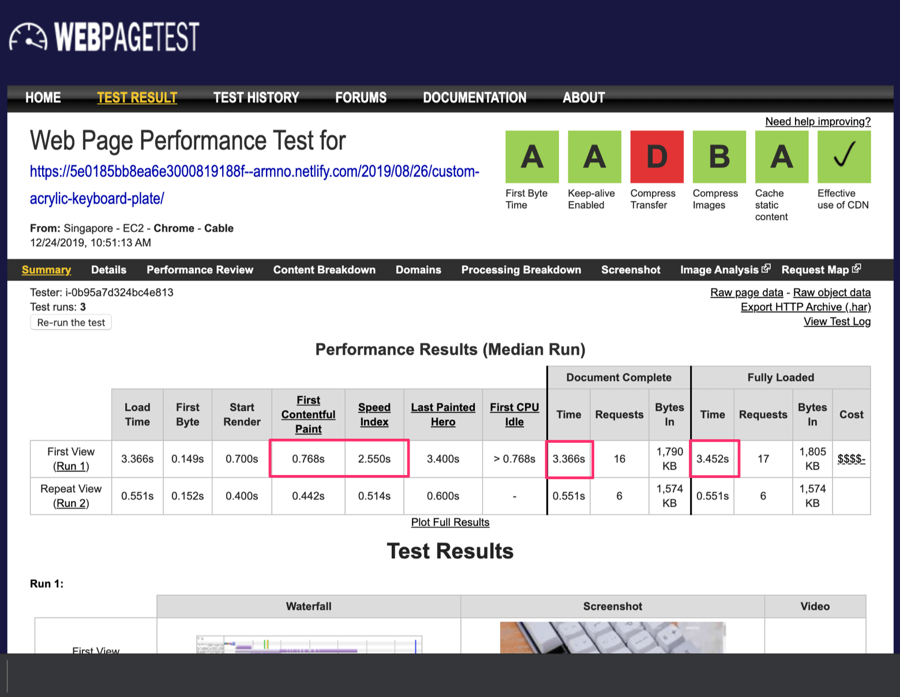Screen dimensions: 900x697
Task: Click the Effective use of CDN checkmark
Action: pyautogui.click(x=844, y=157)
